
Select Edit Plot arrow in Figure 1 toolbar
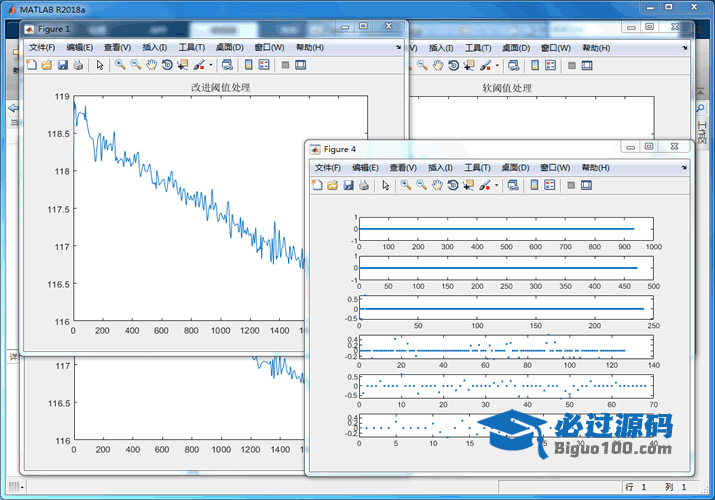coord(100,65)
